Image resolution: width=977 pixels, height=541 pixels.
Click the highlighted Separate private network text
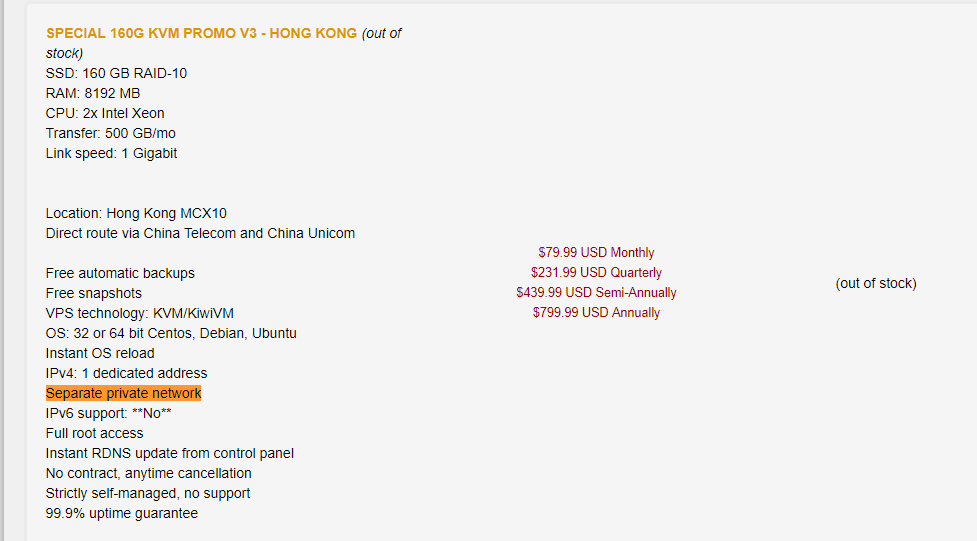[x=123, y=393]
